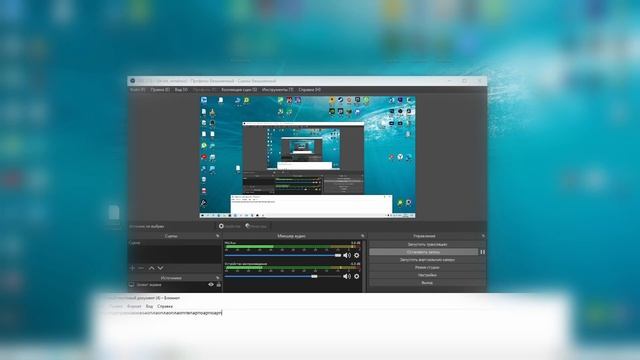This screenshot has width=640, height=360.
Task: Click the OBS logo in the title bar
Action: (x=133, y=81)
